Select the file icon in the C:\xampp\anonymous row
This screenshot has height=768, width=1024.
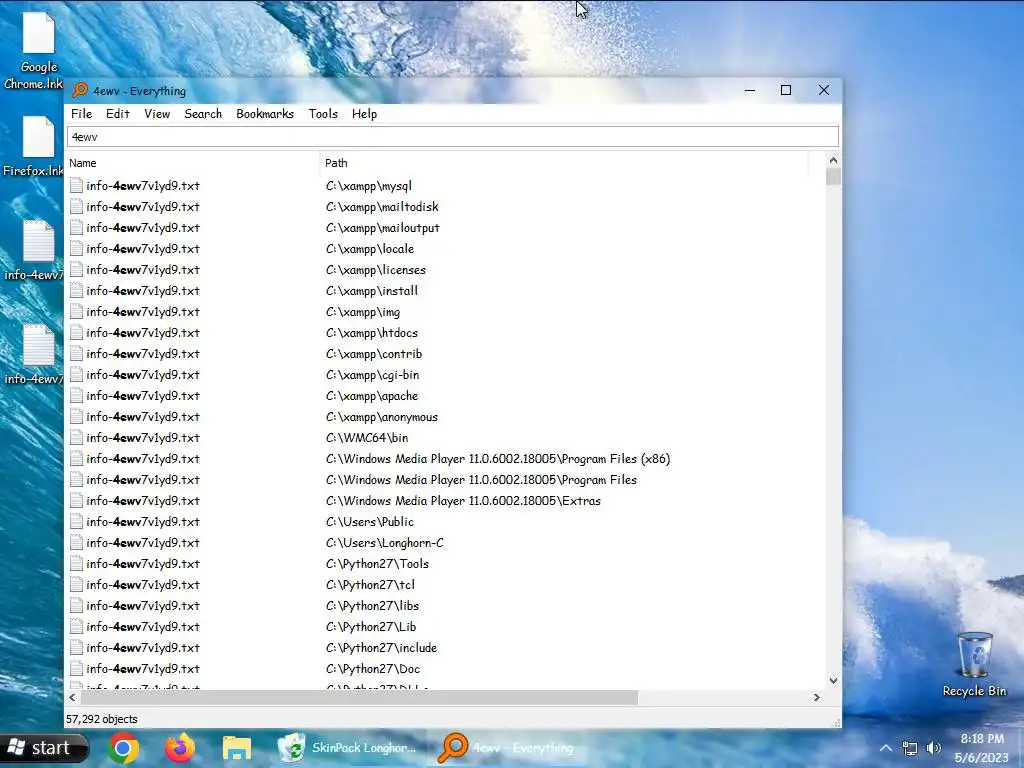coord(76,417)
